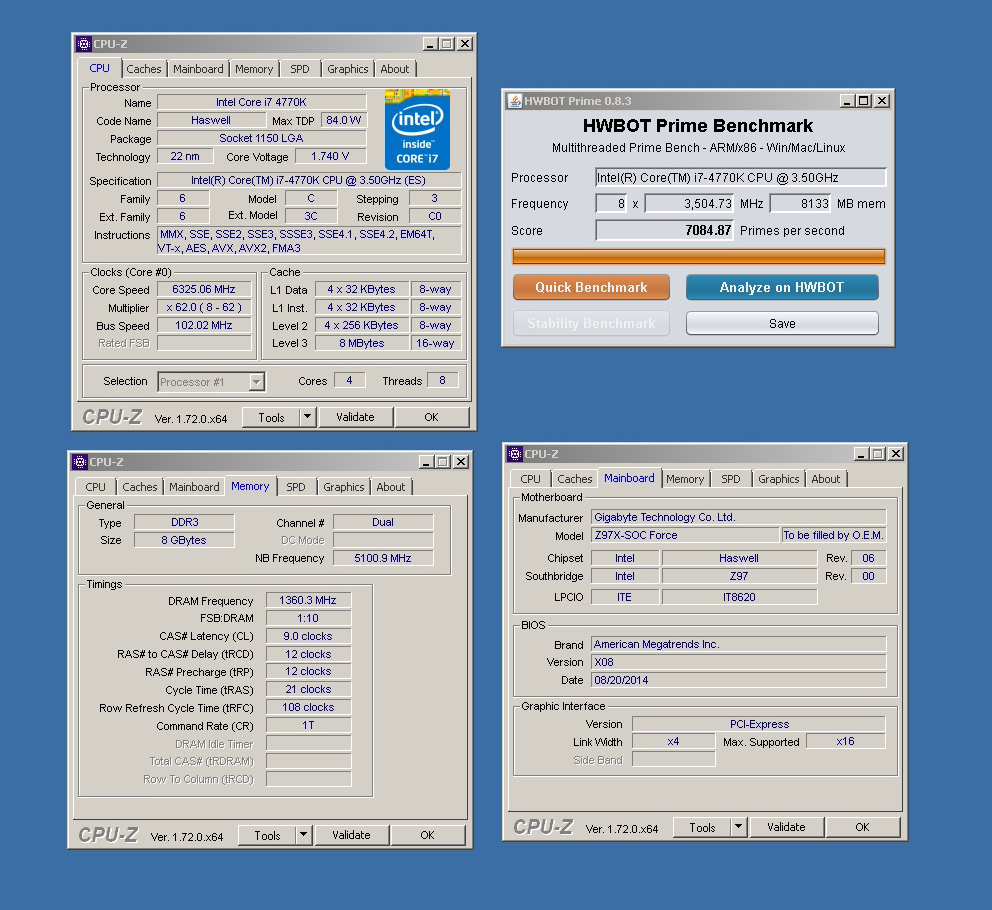Click the name field Intel Core i7 4770K
This screenshot has height=910, width=992.
261,102
